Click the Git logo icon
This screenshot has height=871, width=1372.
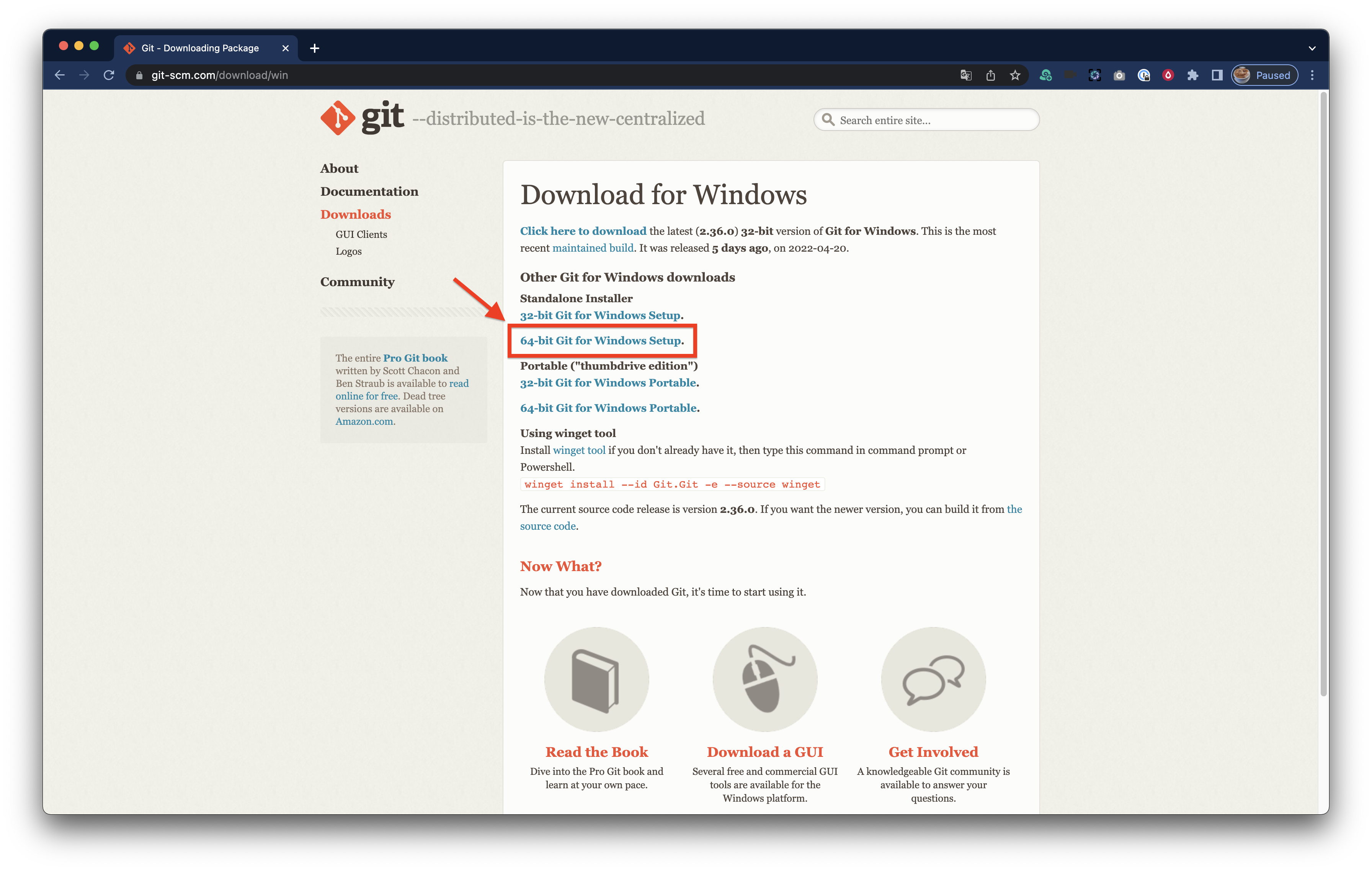(x=338, y=118)
